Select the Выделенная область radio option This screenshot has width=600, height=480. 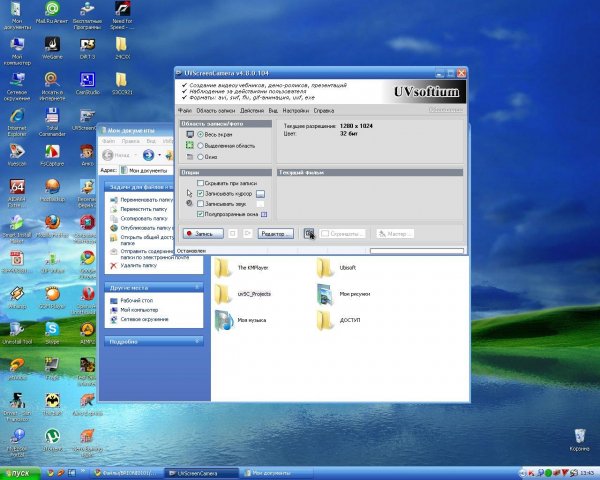pyautogui.click(x=201, y=146)
